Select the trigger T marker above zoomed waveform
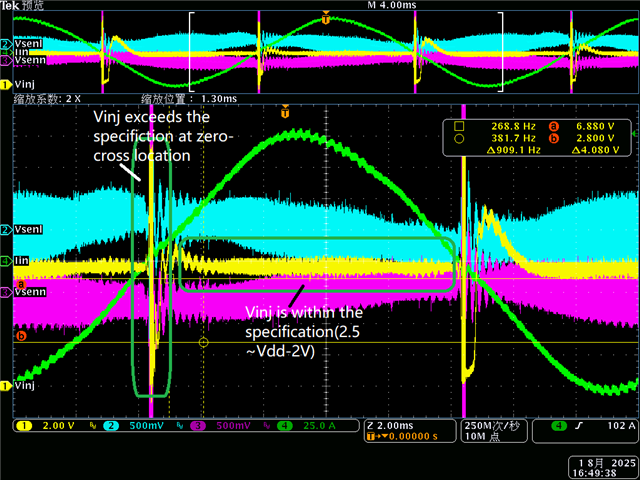 pos(285,112)
